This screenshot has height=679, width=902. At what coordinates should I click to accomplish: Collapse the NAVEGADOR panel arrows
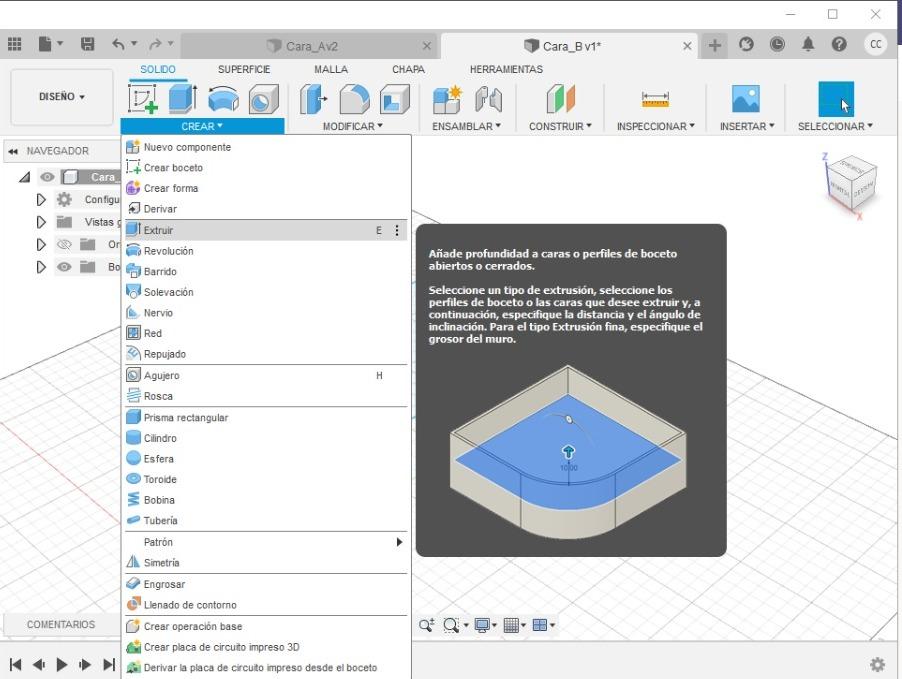pos(13,151)
